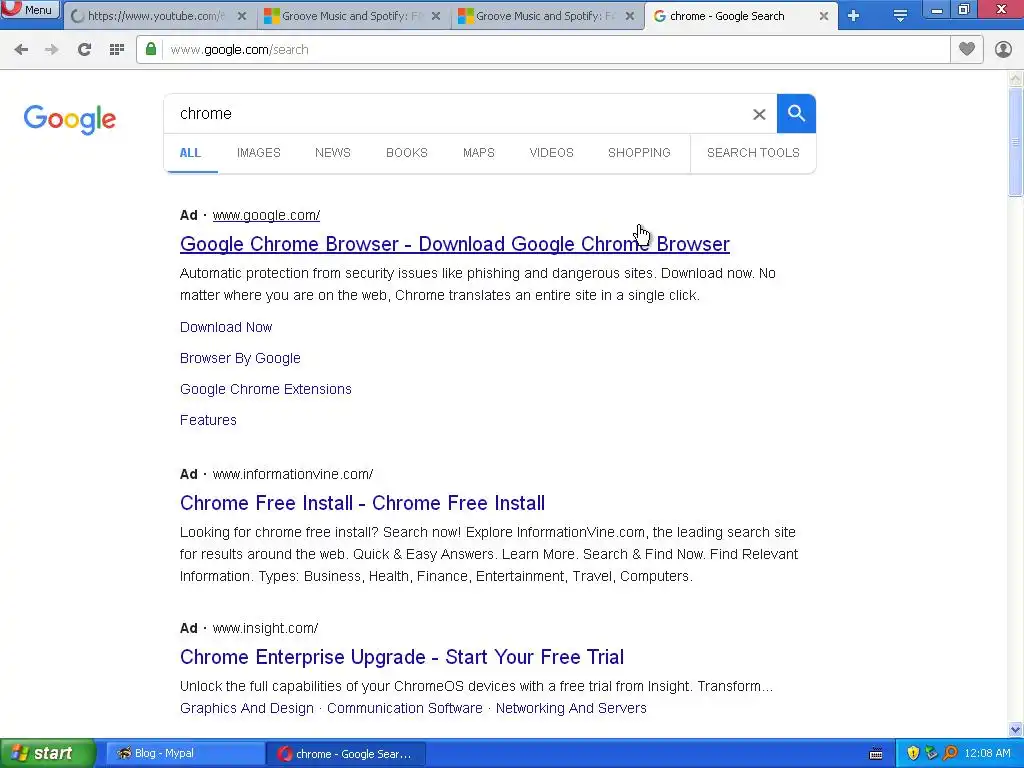The image size is (1024, 768).
Task: Click the network tray icon beside the shield
Action: click(931, 754)
